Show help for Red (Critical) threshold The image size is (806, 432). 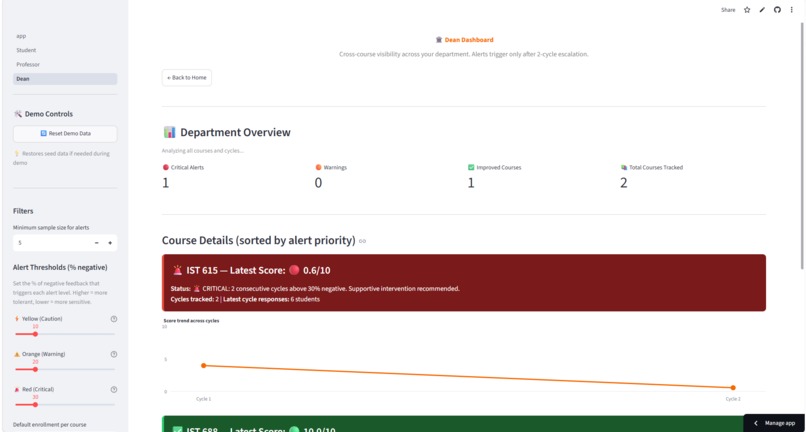(x=114, y=390)
